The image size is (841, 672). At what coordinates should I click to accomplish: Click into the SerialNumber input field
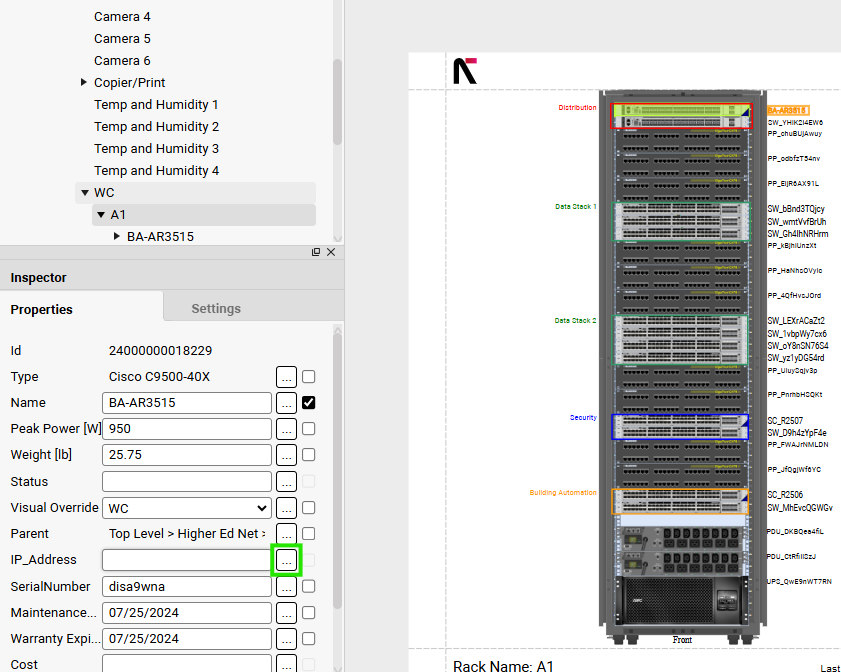click(x=187, y=587)
